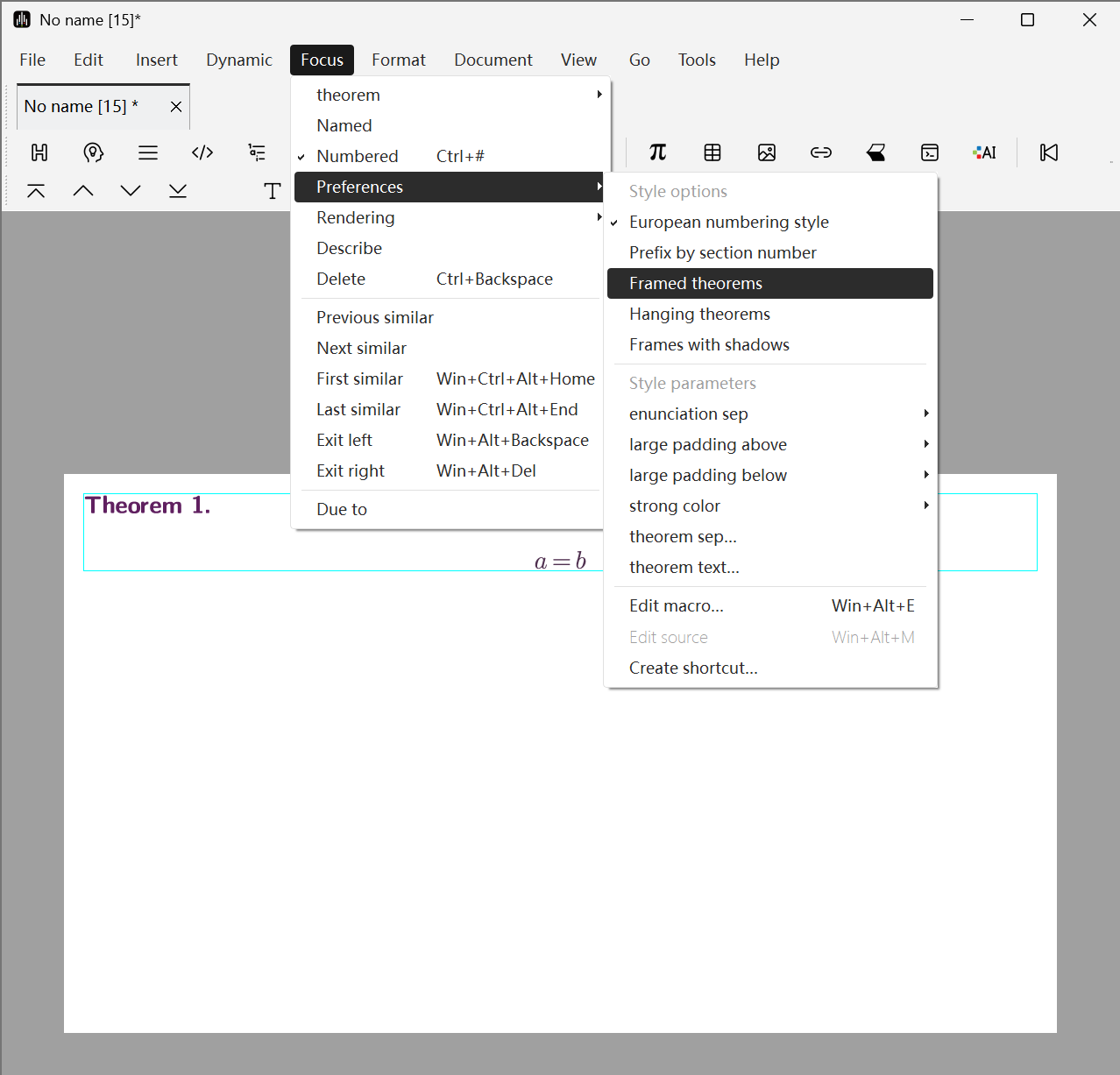Viewport: 1120px width, 1075px height.
Task: Click the pi math insert icon
Action: pos(657,152)
